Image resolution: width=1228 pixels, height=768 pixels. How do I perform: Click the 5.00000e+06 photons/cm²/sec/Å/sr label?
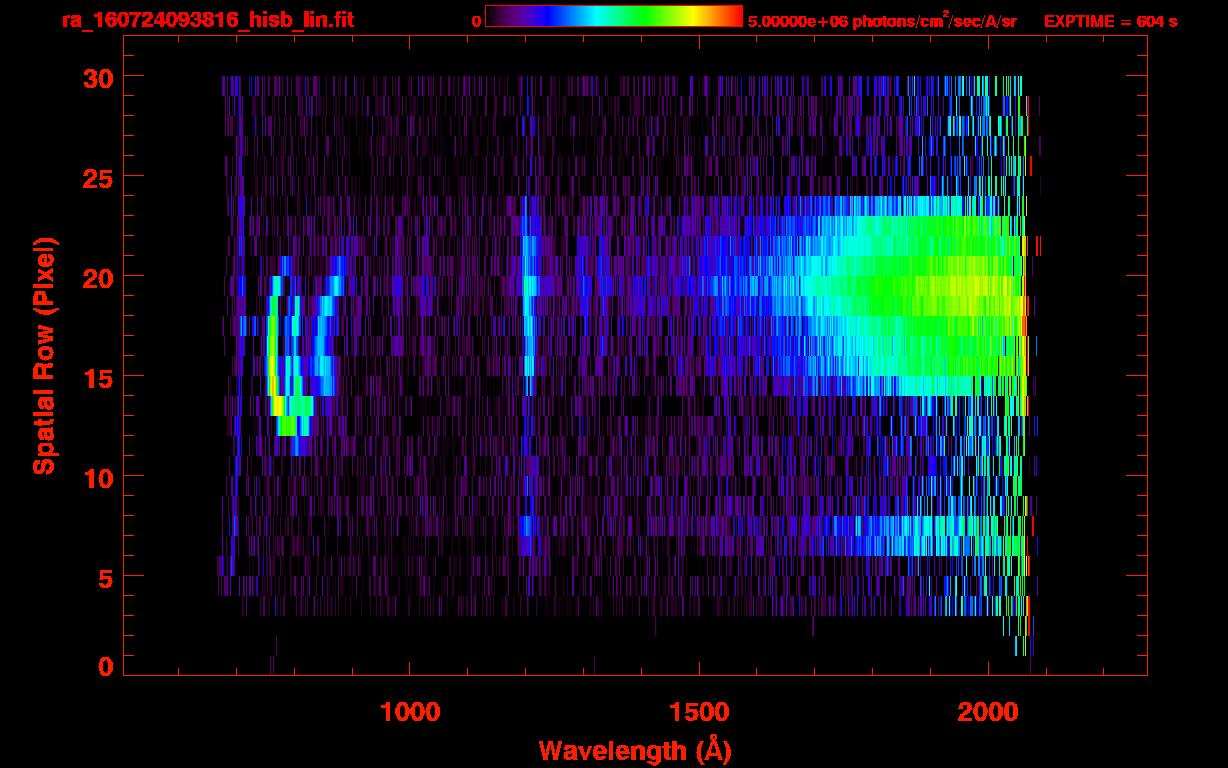point(882,20)
